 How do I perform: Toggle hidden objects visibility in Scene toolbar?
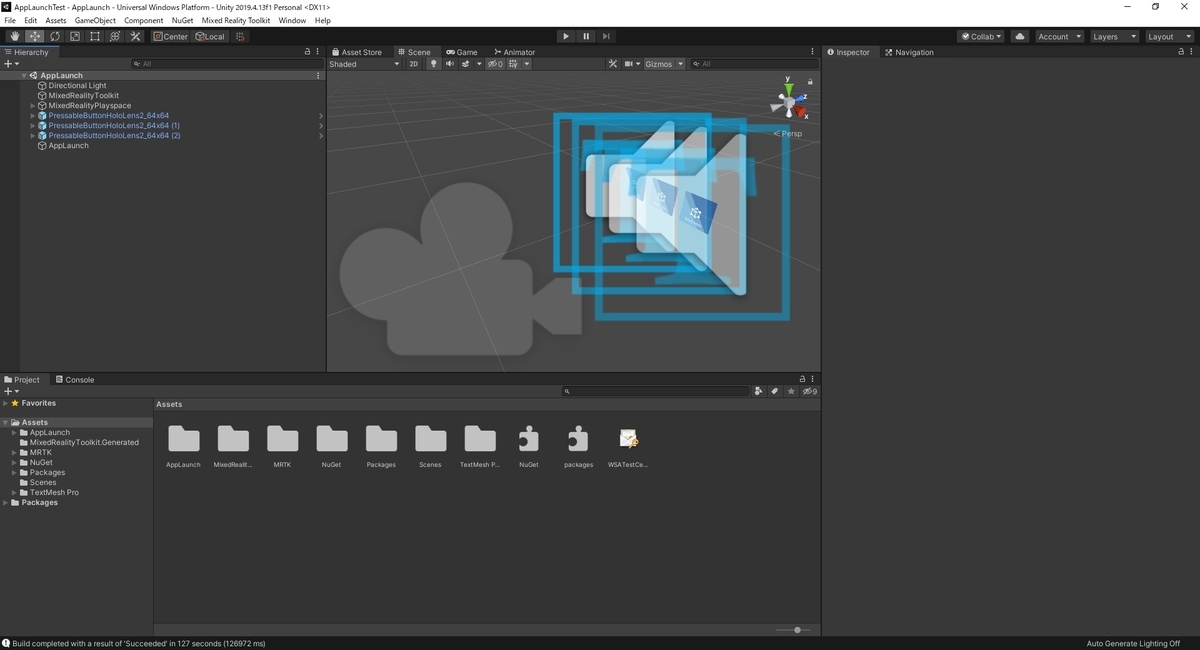tap(494, 64)
